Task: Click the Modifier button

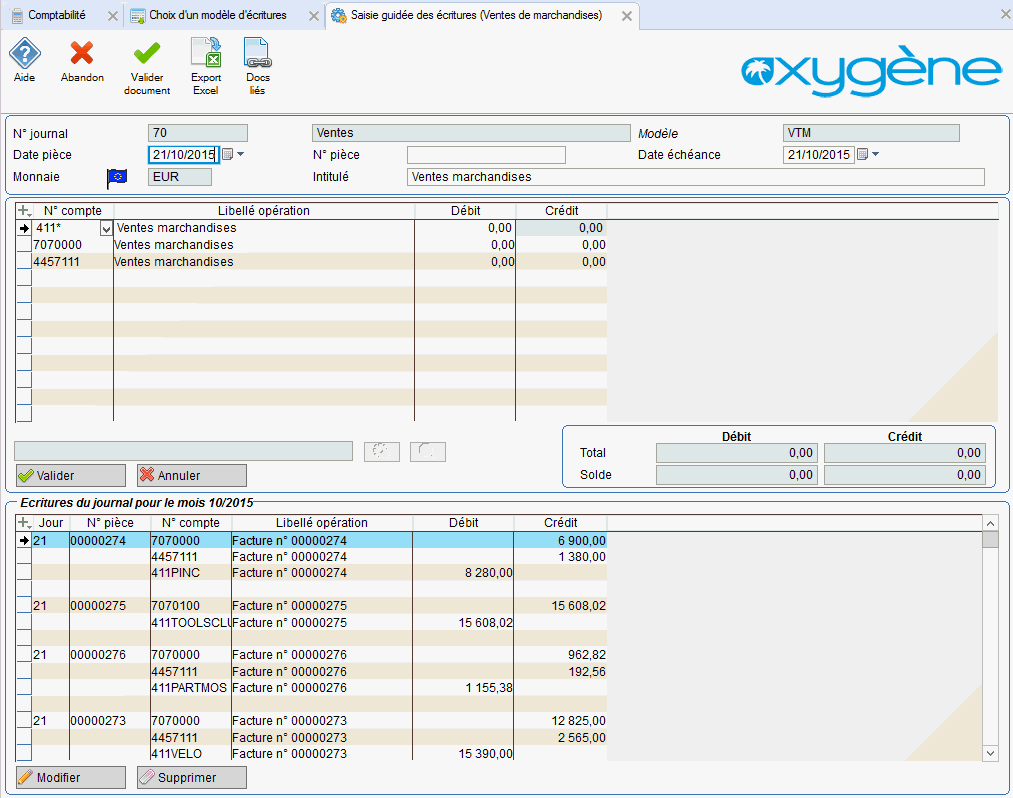Action: pyautogui.click(x=71, y=778)
